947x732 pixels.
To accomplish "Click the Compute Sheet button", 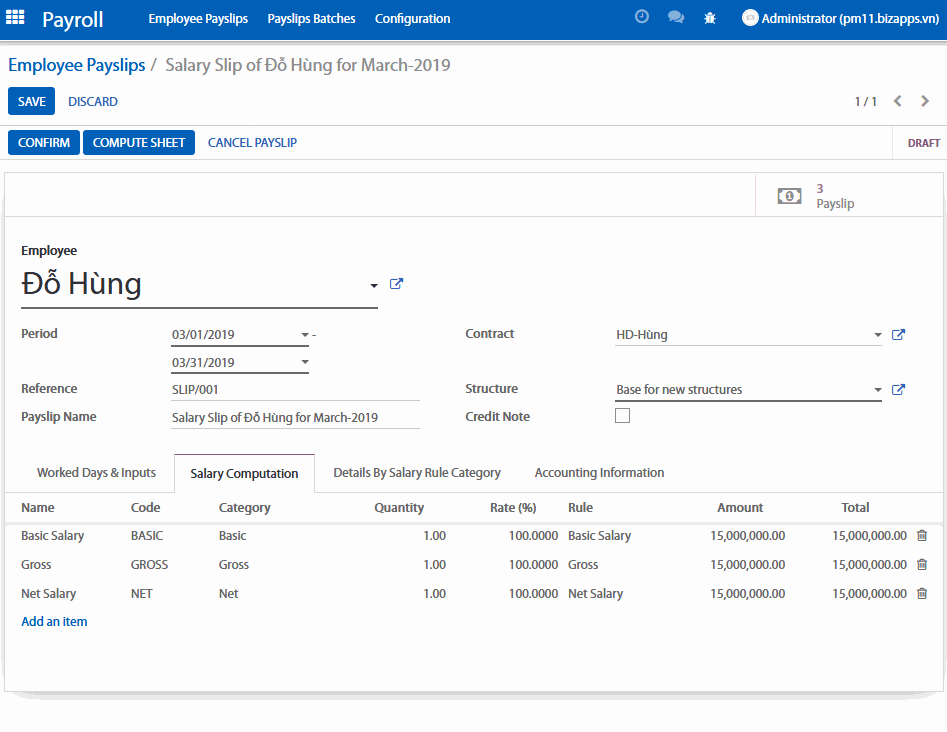I will pyautogui.click(x=139, y=143).
